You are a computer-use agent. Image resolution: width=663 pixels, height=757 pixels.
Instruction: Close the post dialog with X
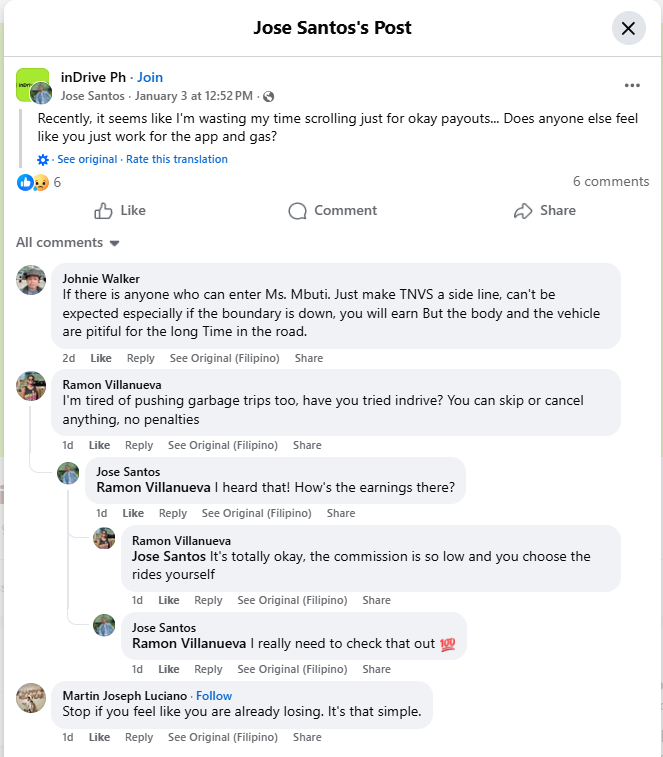pos(628,28)
